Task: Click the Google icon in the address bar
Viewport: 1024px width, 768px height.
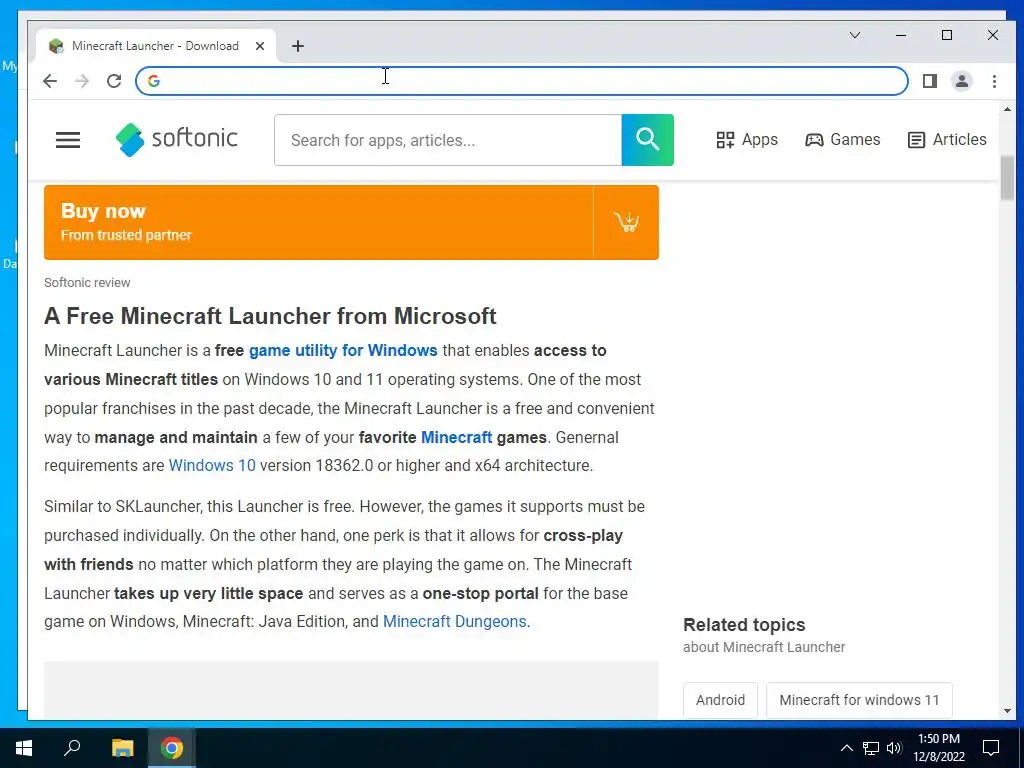Action: click(154, 81)
